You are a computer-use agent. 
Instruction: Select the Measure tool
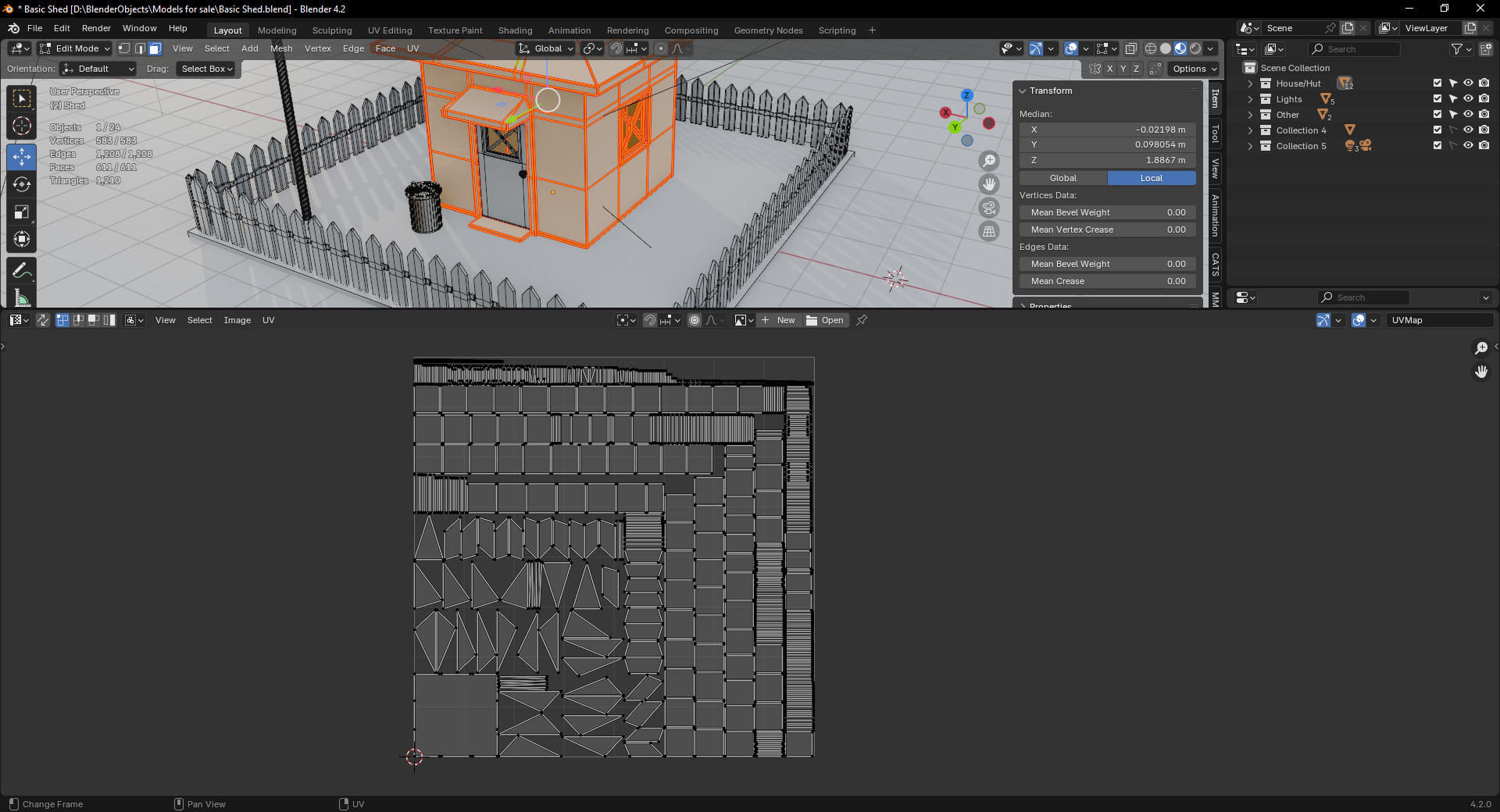click(x=22, y=297)
